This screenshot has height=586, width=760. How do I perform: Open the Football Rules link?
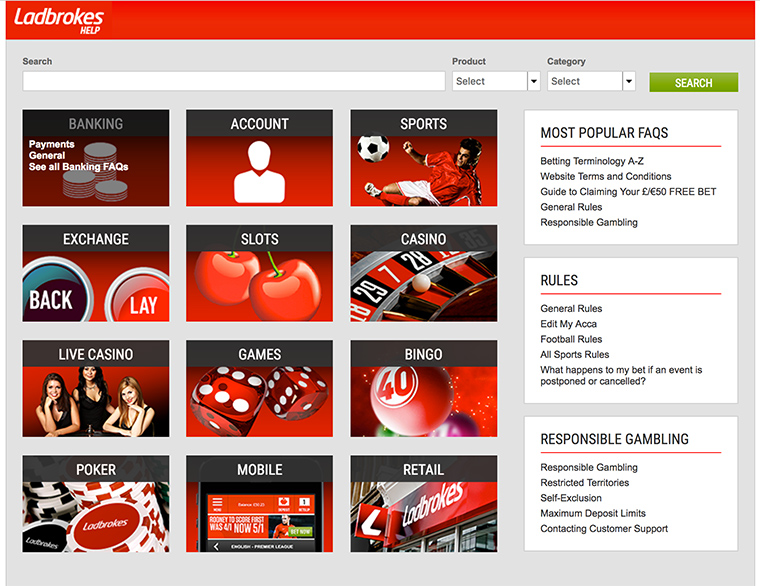[571, 339]
